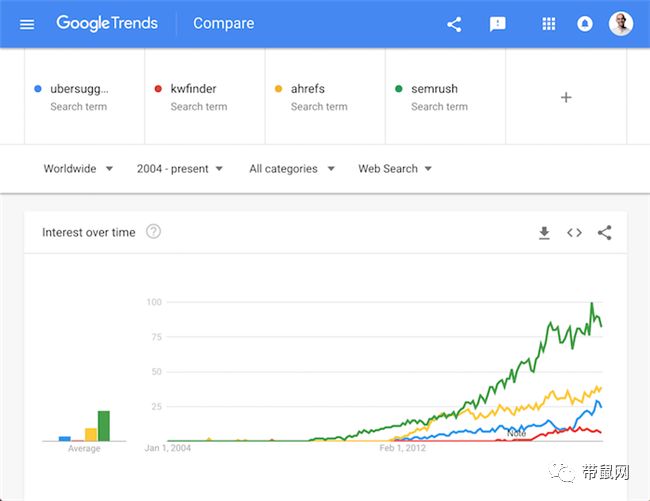Open the Google apps grid
Screen dimensions: 650x501
pyautogui.click(x=548, y=24)
